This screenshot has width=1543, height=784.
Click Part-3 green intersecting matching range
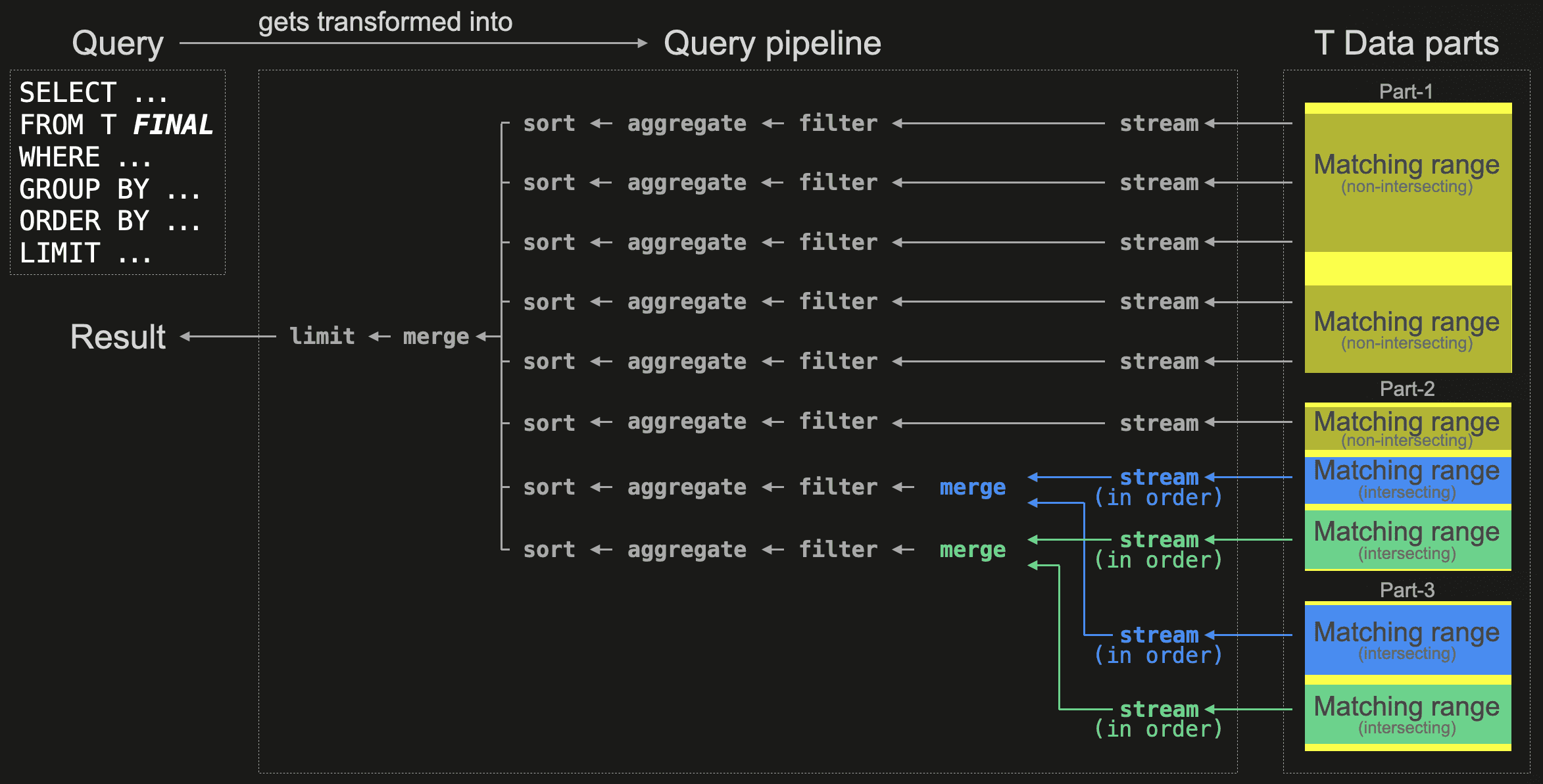point(1407,714)
